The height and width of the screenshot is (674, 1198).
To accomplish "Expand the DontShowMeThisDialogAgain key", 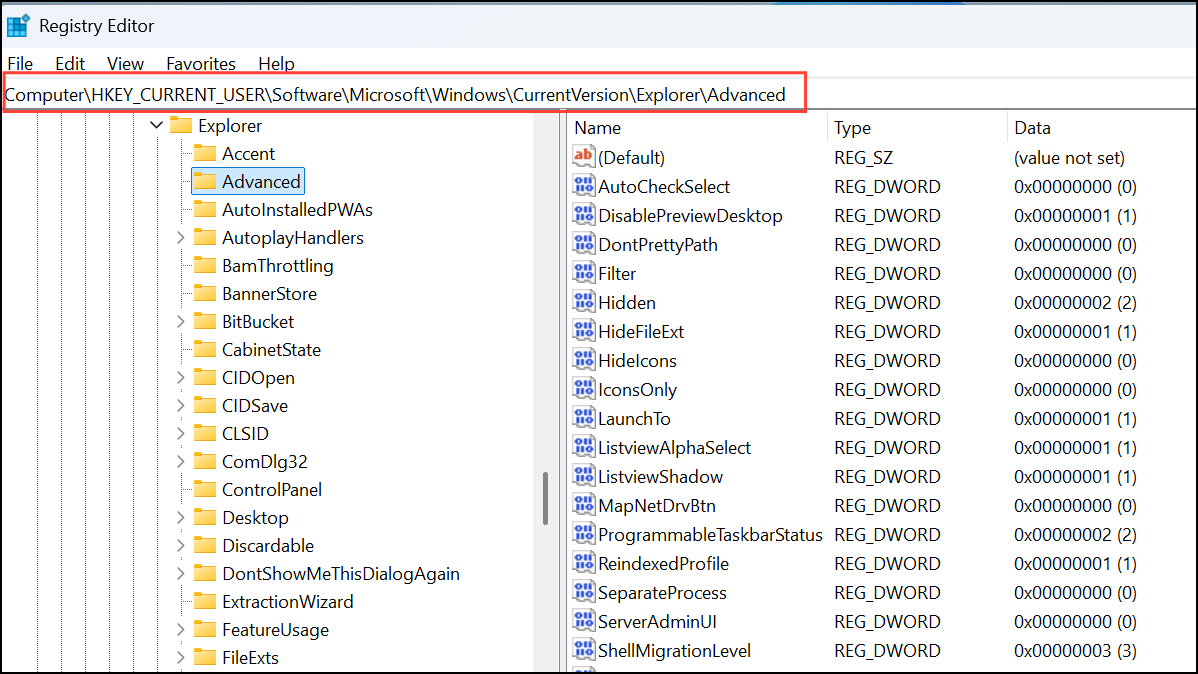I will click(x=181, y=574).
